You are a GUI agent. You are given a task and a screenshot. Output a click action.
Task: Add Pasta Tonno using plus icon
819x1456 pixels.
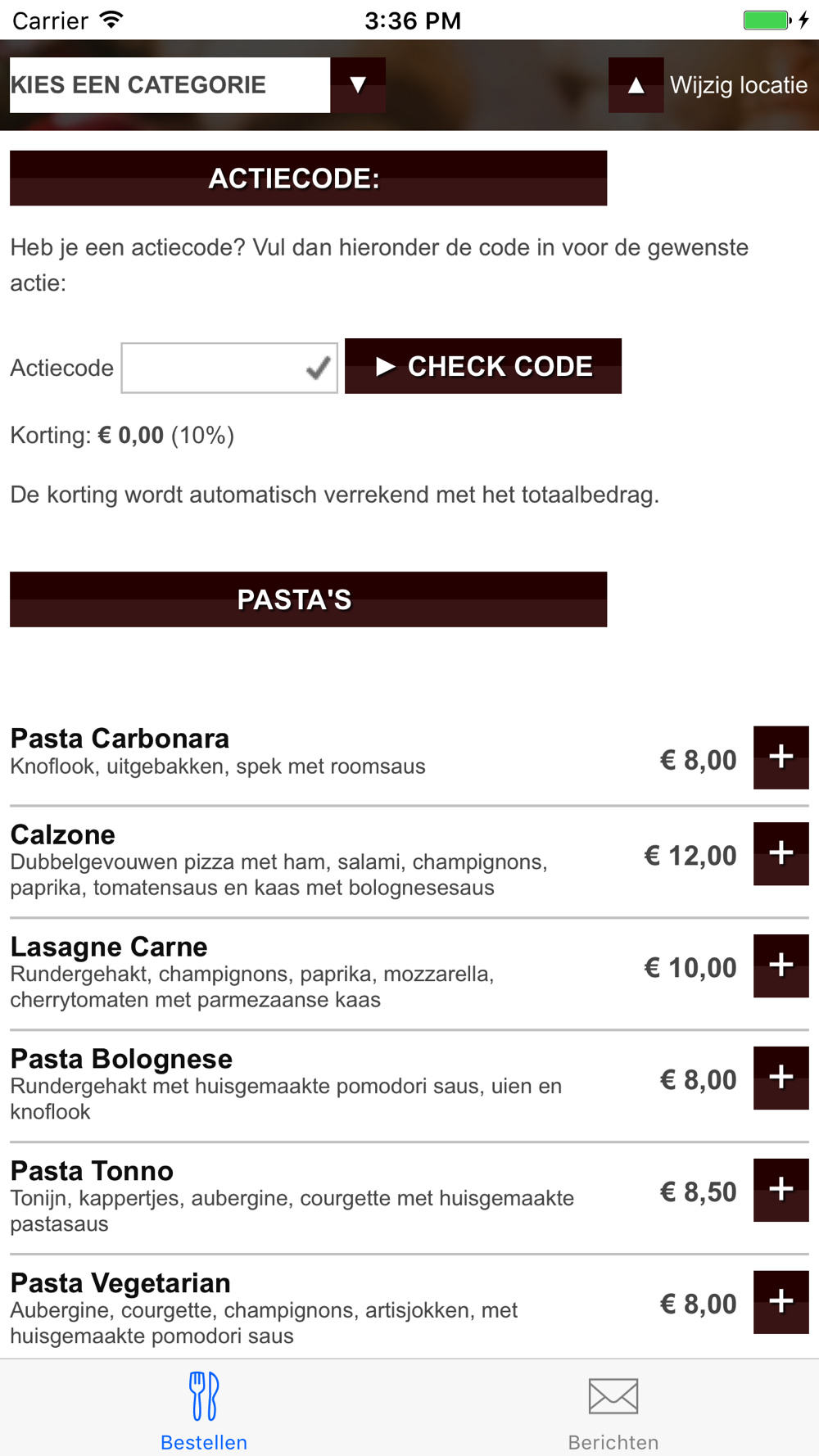coord(781,1190)
